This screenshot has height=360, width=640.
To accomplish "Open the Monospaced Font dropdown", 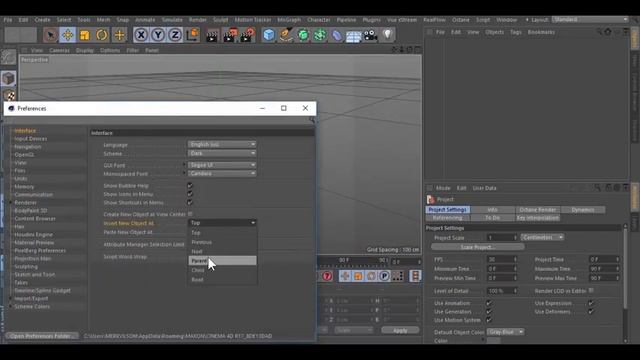I will pos(222,173).
